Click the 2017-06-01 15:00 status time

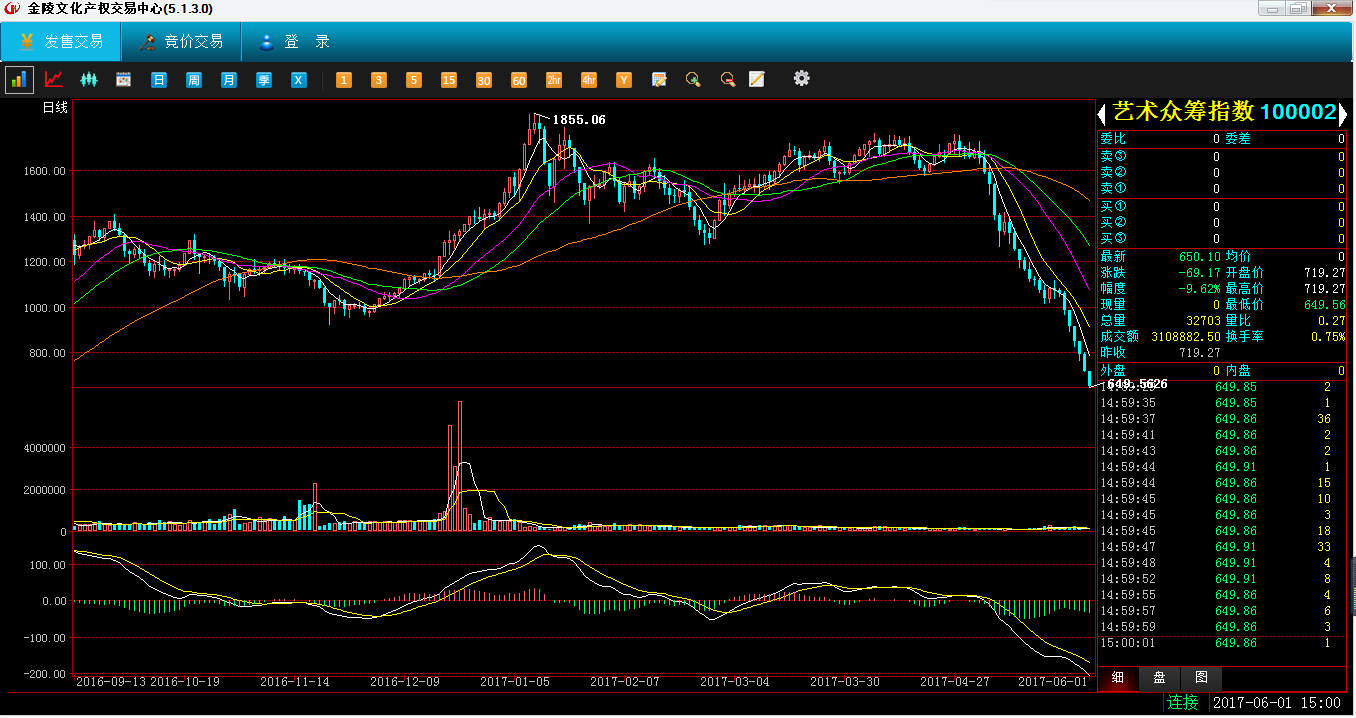(1276, 703)
